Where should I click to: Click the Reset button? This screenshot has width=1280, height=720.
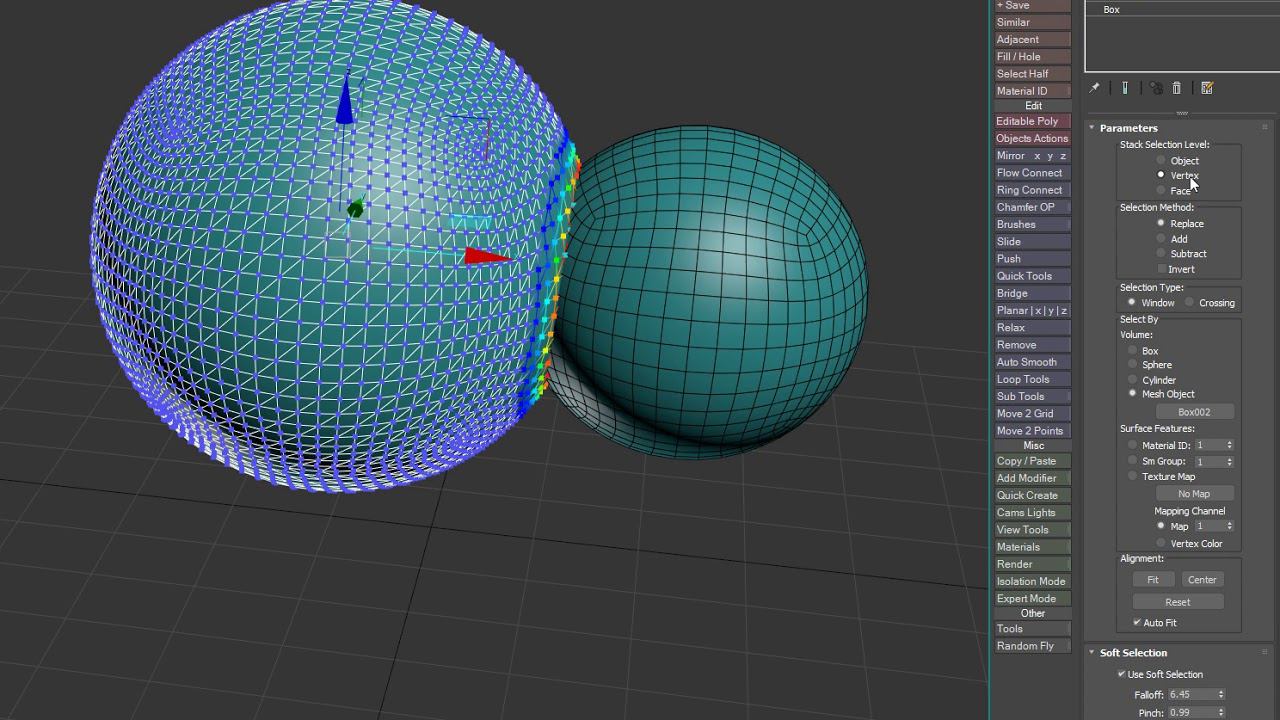click(x=1178, y=602)
